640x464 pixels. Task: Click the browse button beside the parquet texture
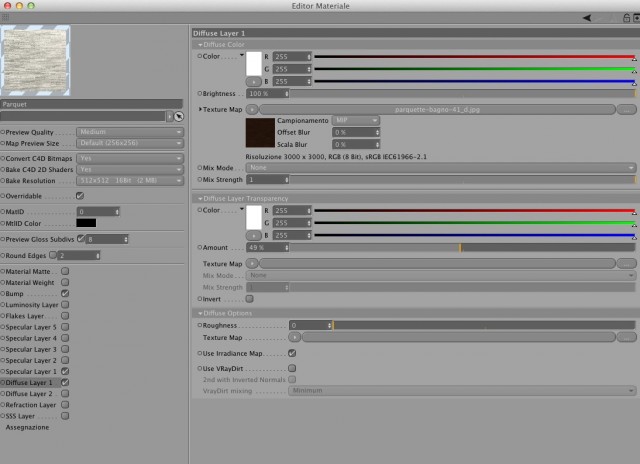tap(627, 109)
